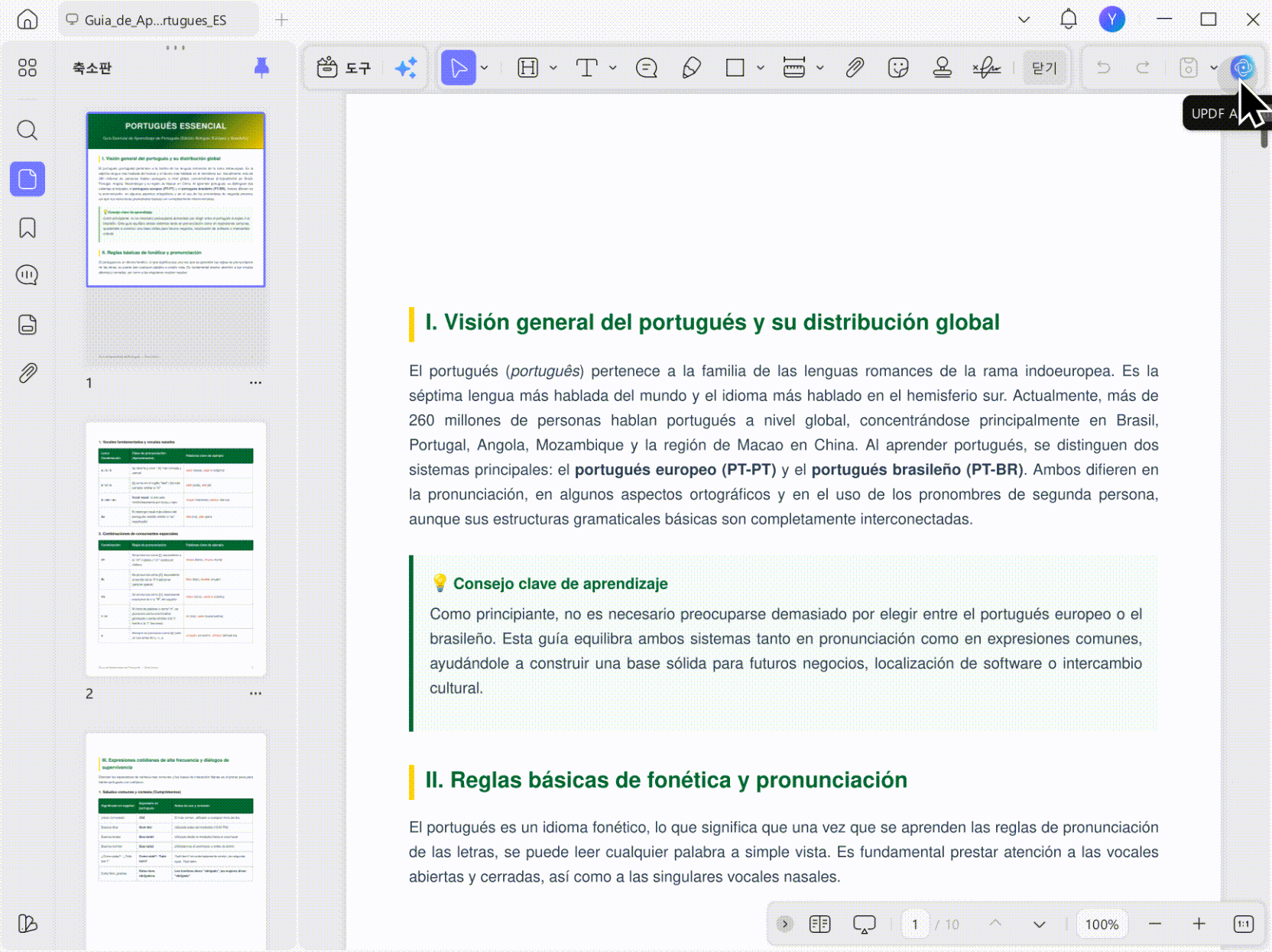Choose the highlight text tool
The image size is (1272, 952).
528,67
